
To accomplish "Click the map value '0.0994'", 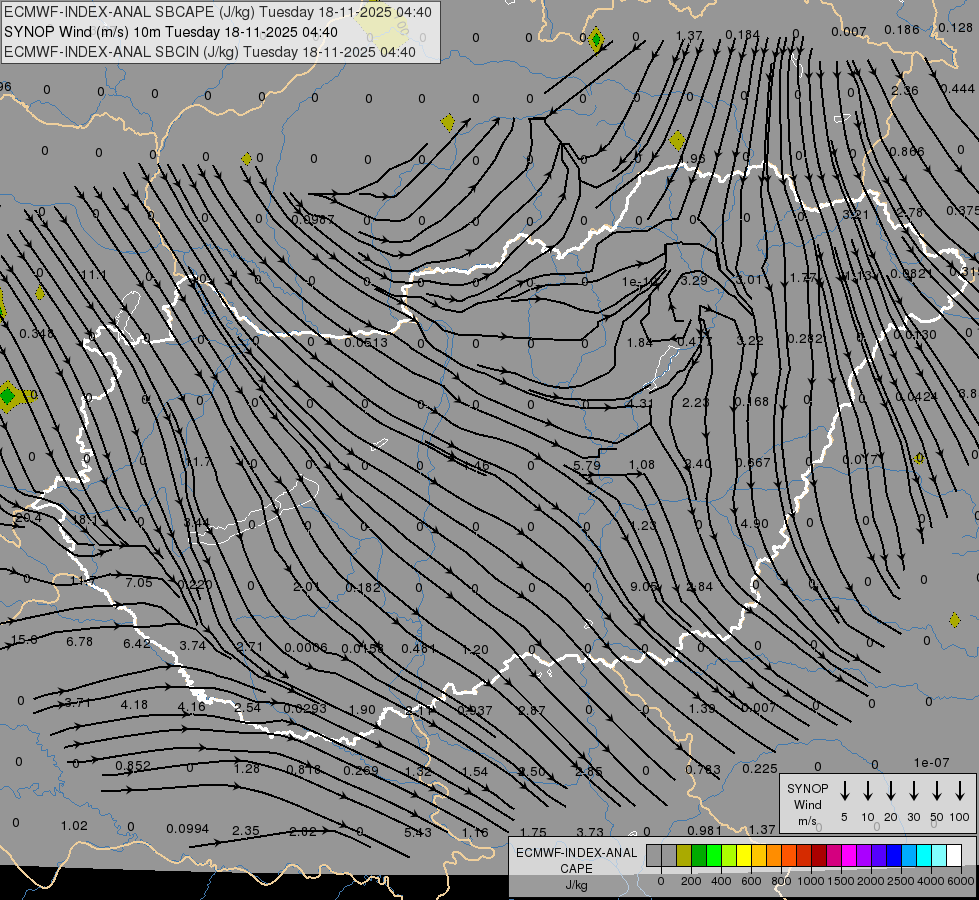I will [187, 829].
